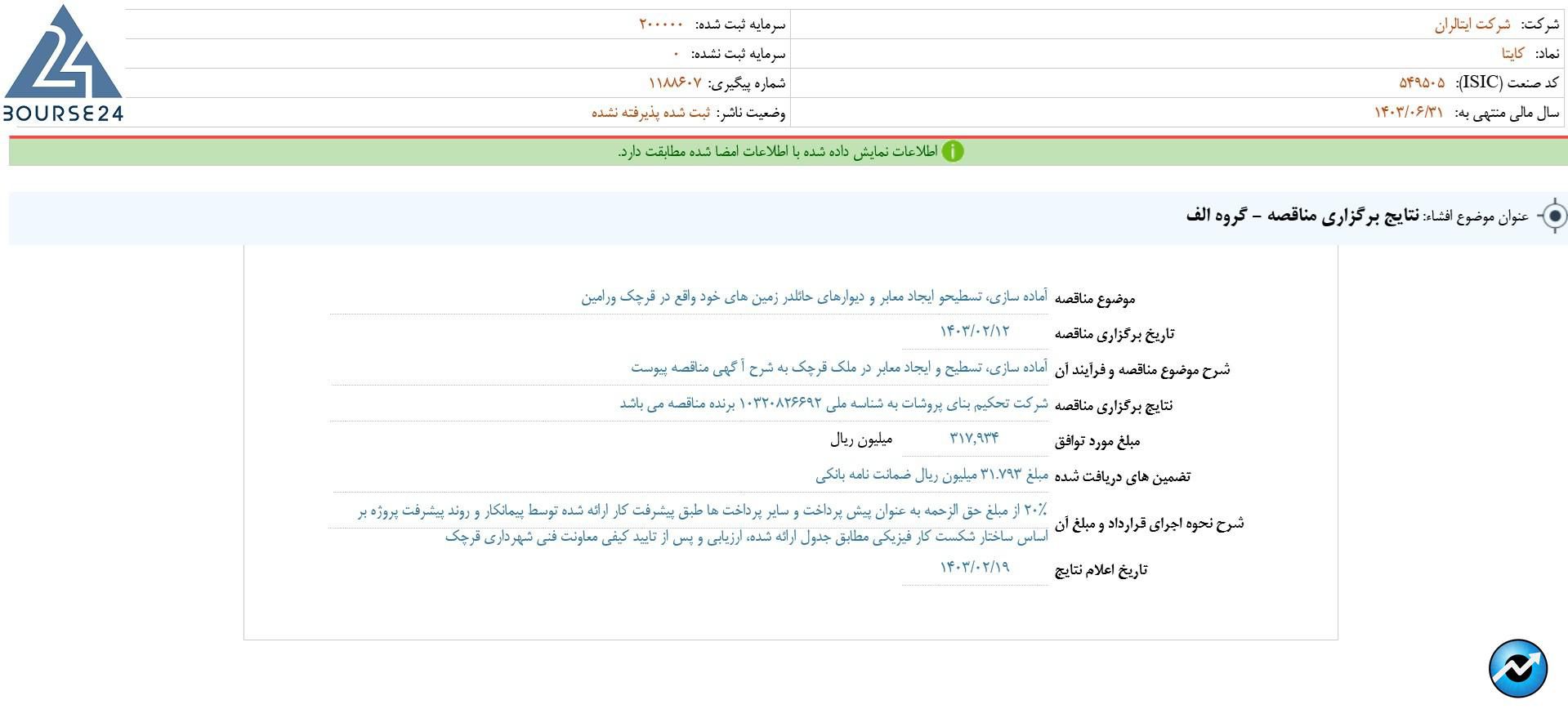Click label وضعیت ناشر:
The image size is (1568, 718).
click(x=751, y=113)
